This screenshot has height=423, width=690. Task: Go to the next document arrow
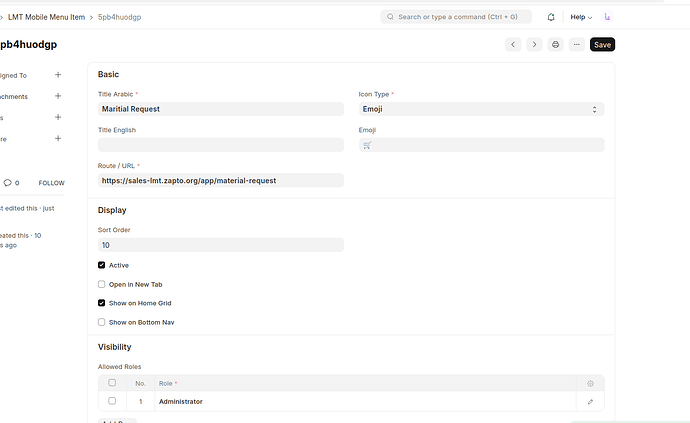tap(534, 44)
